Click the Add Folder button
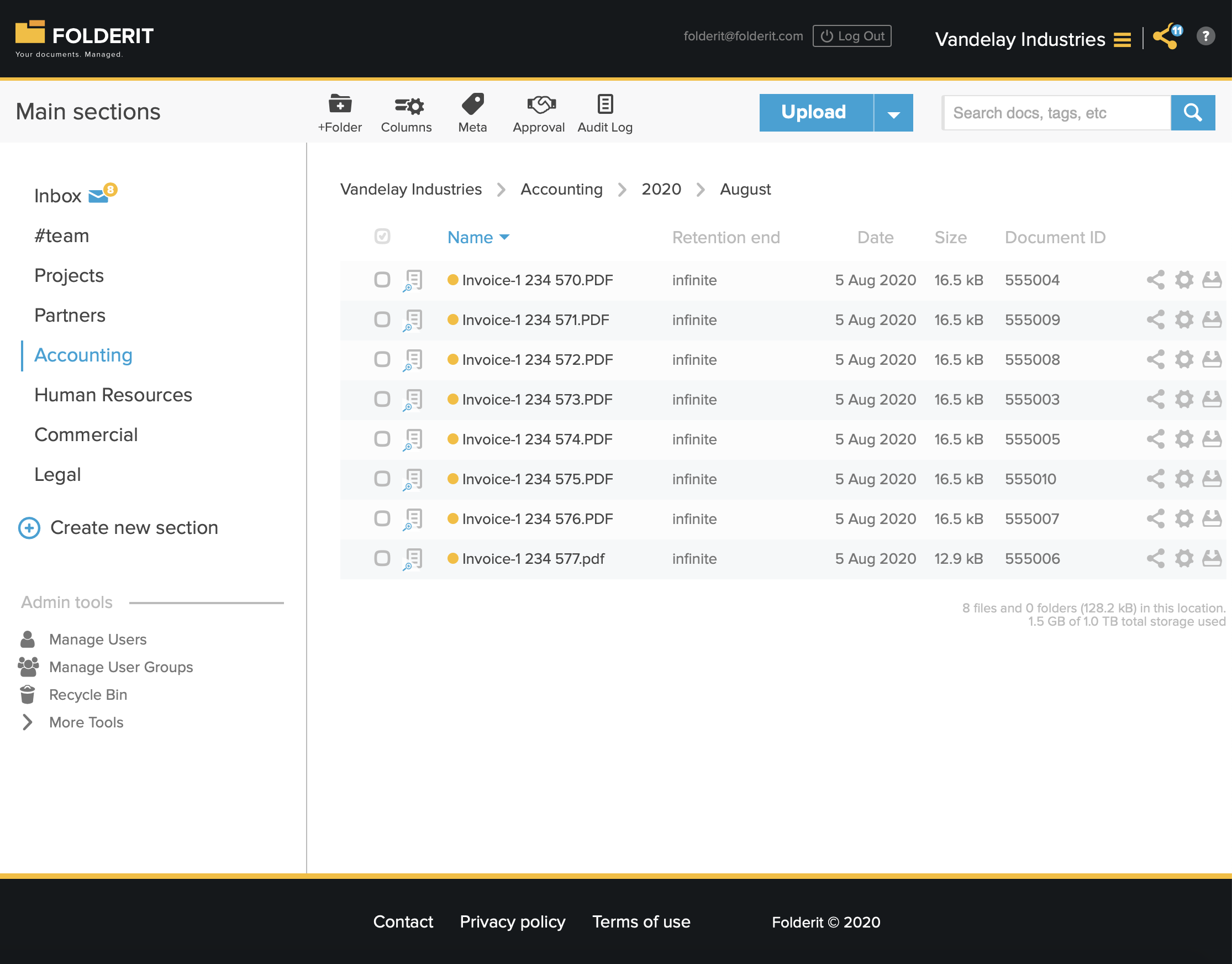 [x=341, y=110]
